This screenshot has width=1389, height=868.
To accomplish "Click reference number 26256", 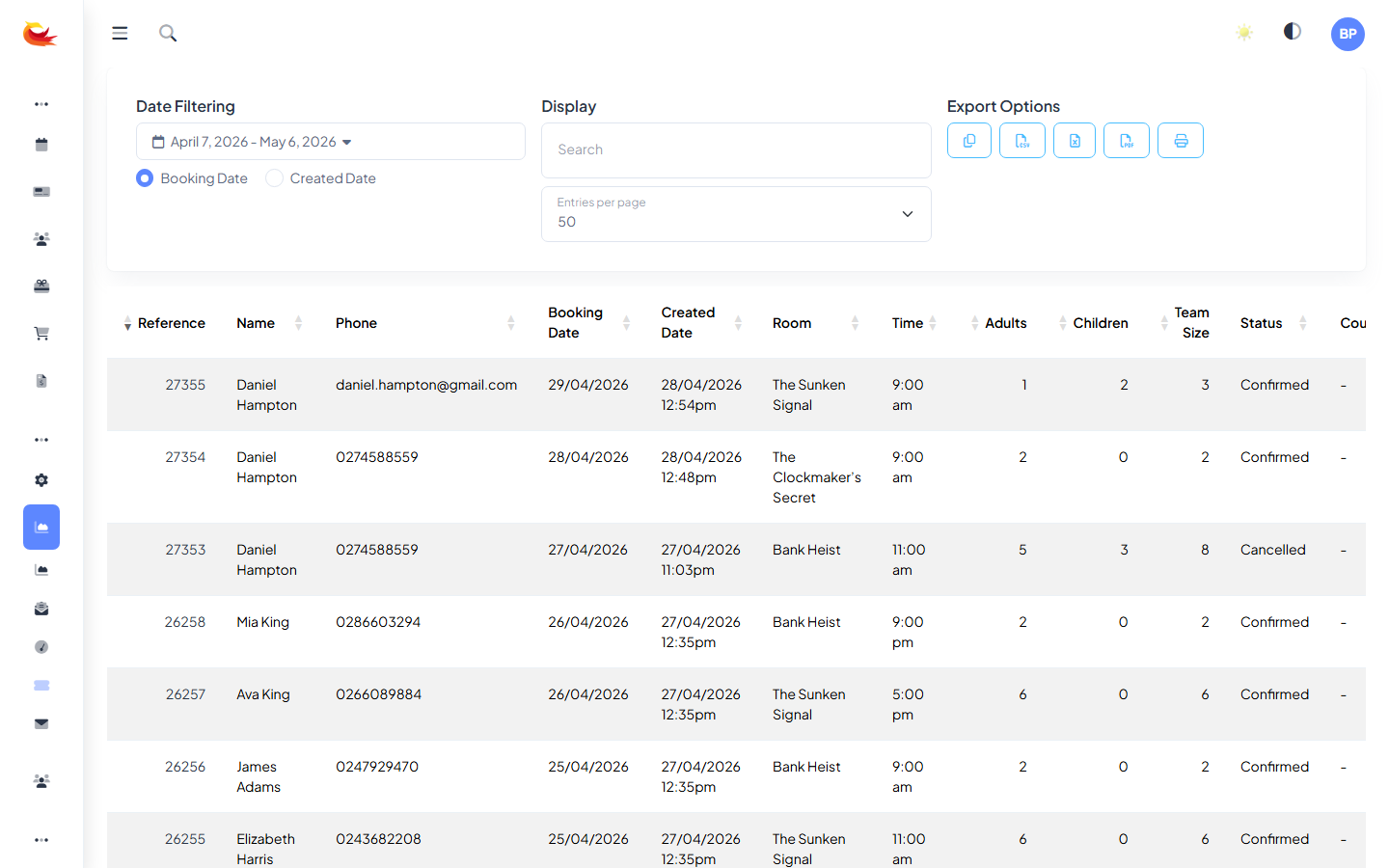I will point(185,767).
